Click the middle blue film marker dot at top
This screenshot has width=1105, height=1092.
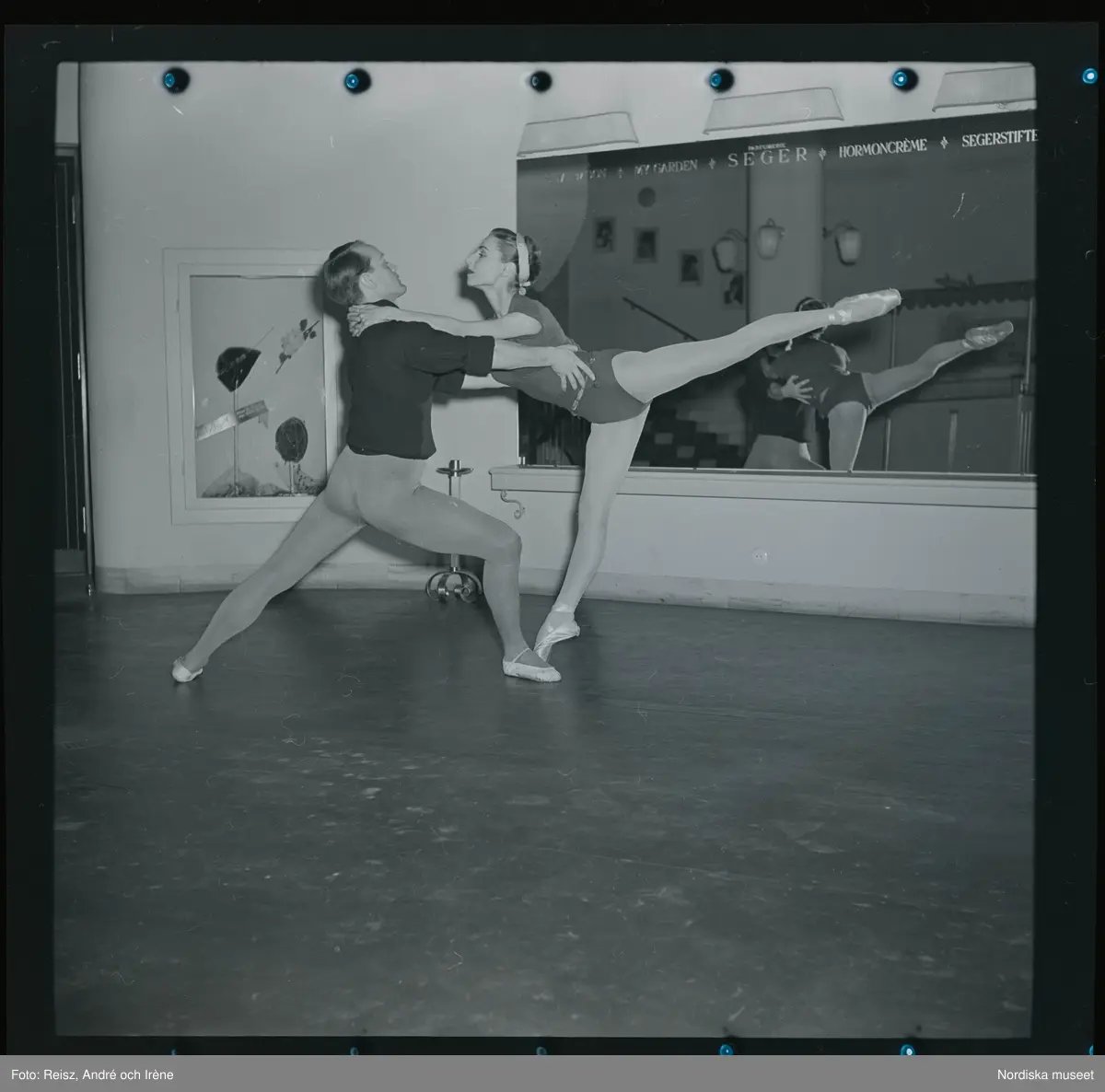[x=541, y=80]
